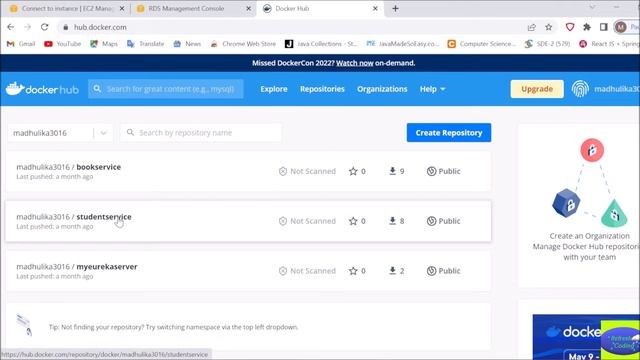Click Public icon on myeurekaserver row
The width and height of the screenshot is (640, 360).
pos(431,271)
